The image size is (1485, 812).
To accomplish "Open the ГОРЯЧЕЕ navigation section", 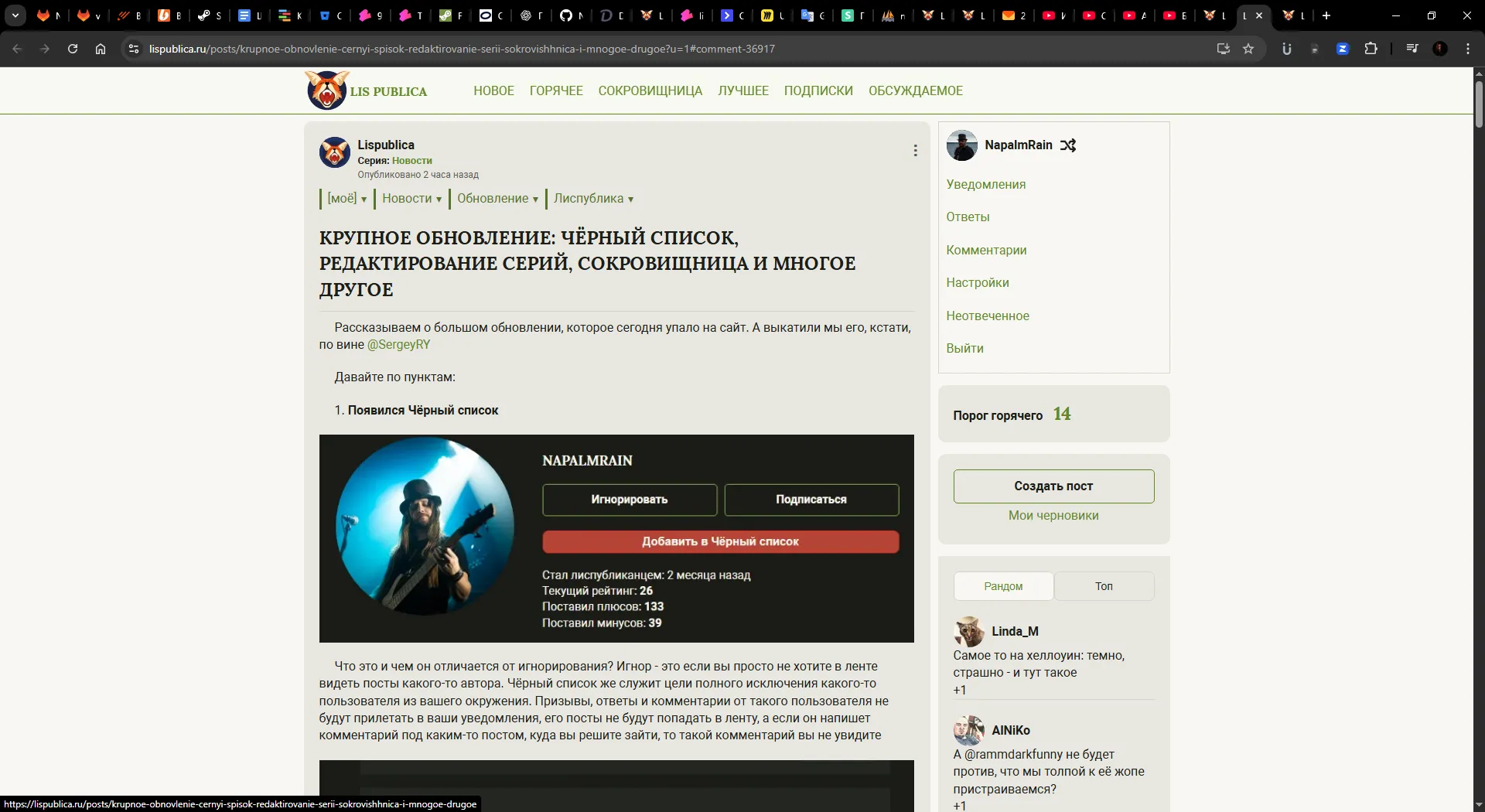I will [x=556, y=90].
